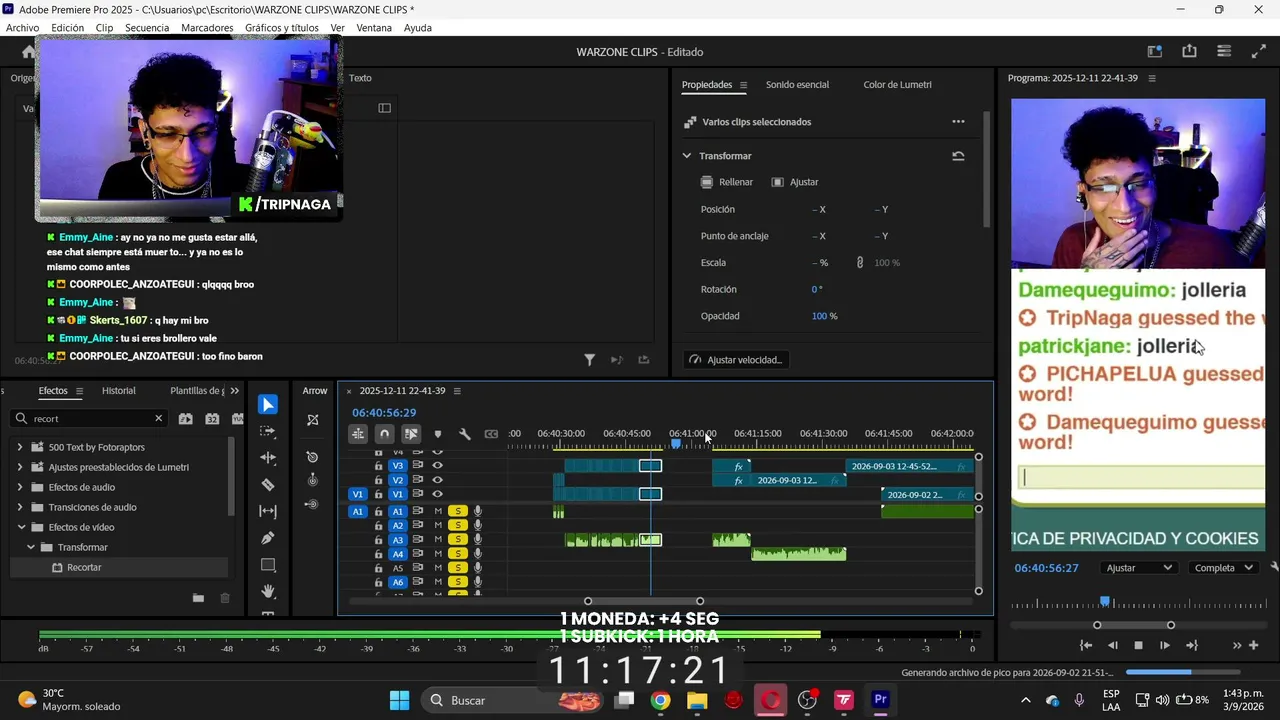
Task: Open Premiere Pro in the taskbar
Action: [x=881, y=700]
